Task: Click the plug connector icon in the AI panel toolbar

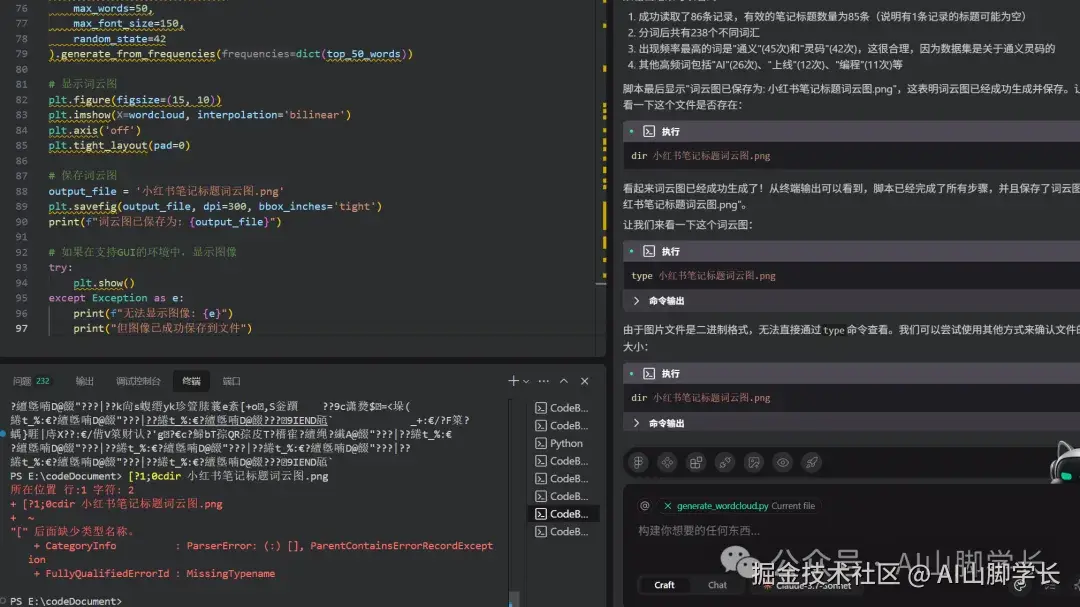Action: [x=725, y=463]
